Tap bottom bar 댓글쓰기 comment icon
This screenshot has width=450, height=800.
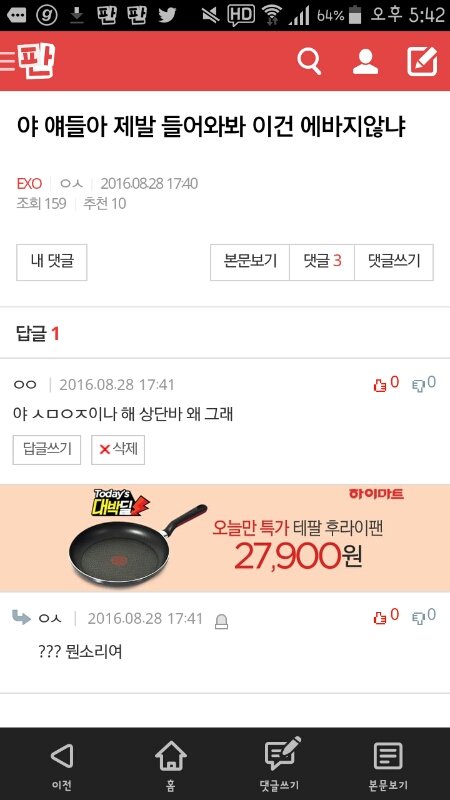point(280,765)
